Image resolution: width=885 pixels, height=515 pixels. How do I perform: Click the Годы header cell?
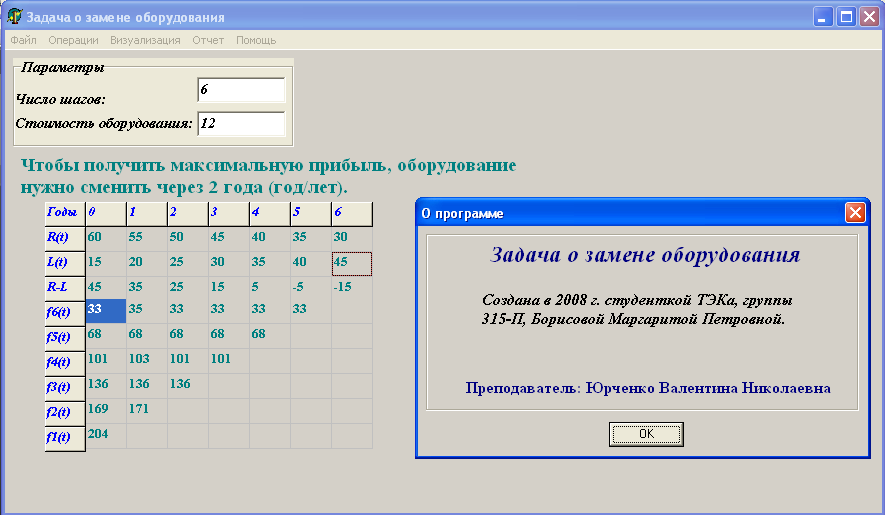[65, 213]
